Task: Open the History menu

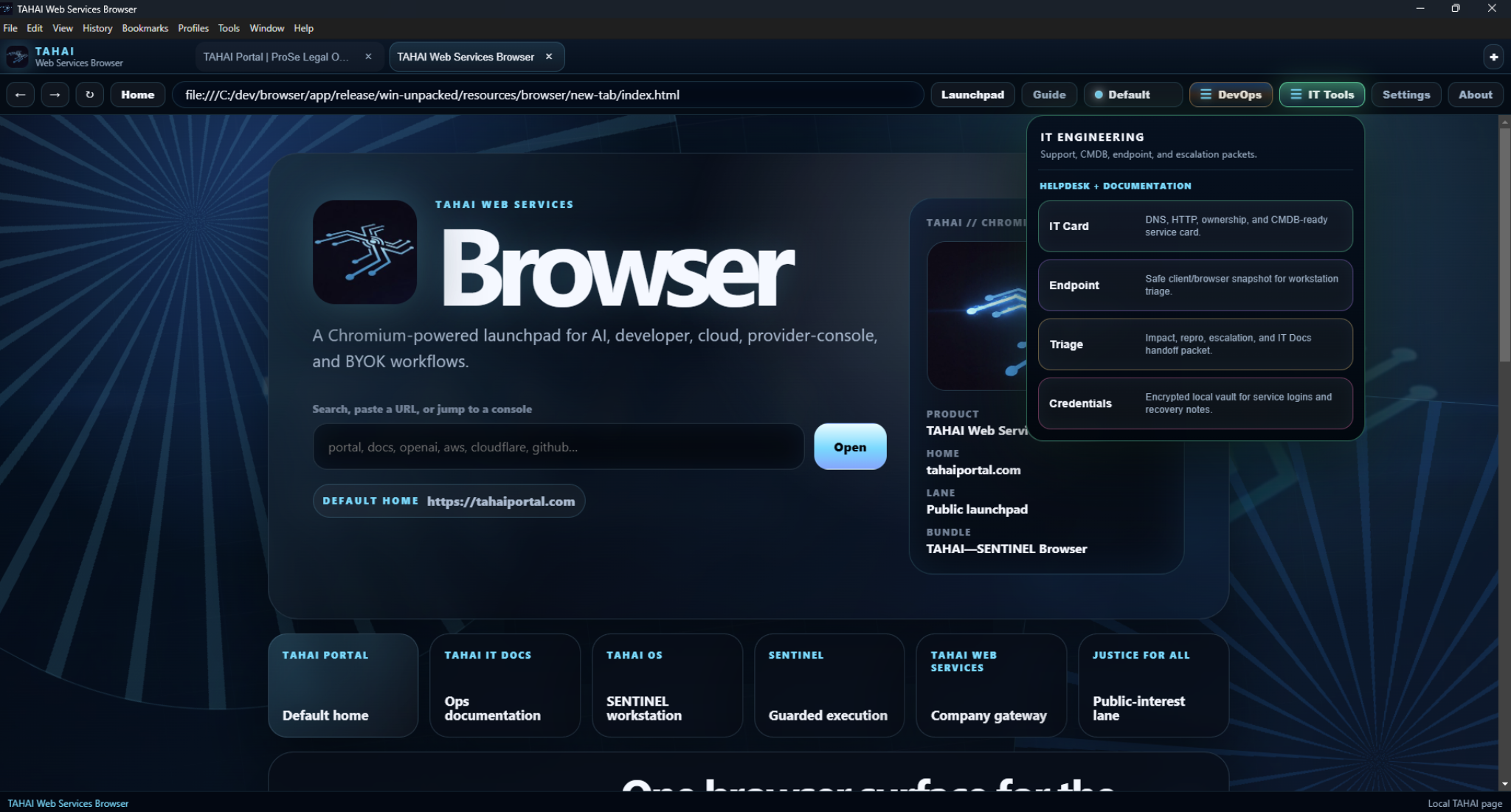Action: (x=97, y=28)
